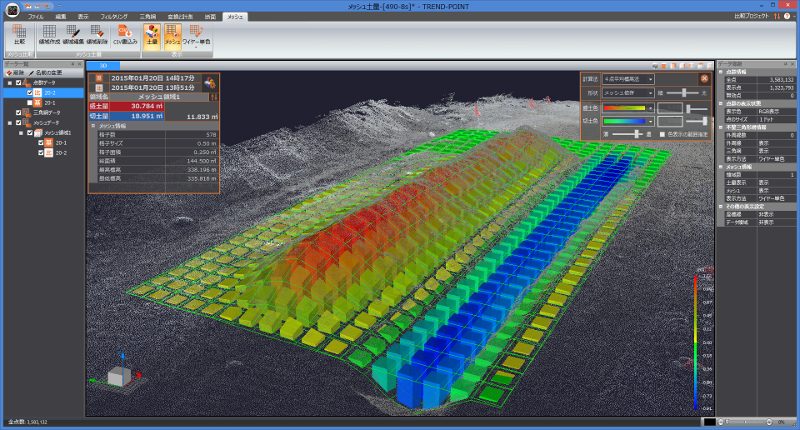Toggle the メッシュ領域1 checkbox
The width and height of the screenshot is (800, 430).
click(30, 133)
